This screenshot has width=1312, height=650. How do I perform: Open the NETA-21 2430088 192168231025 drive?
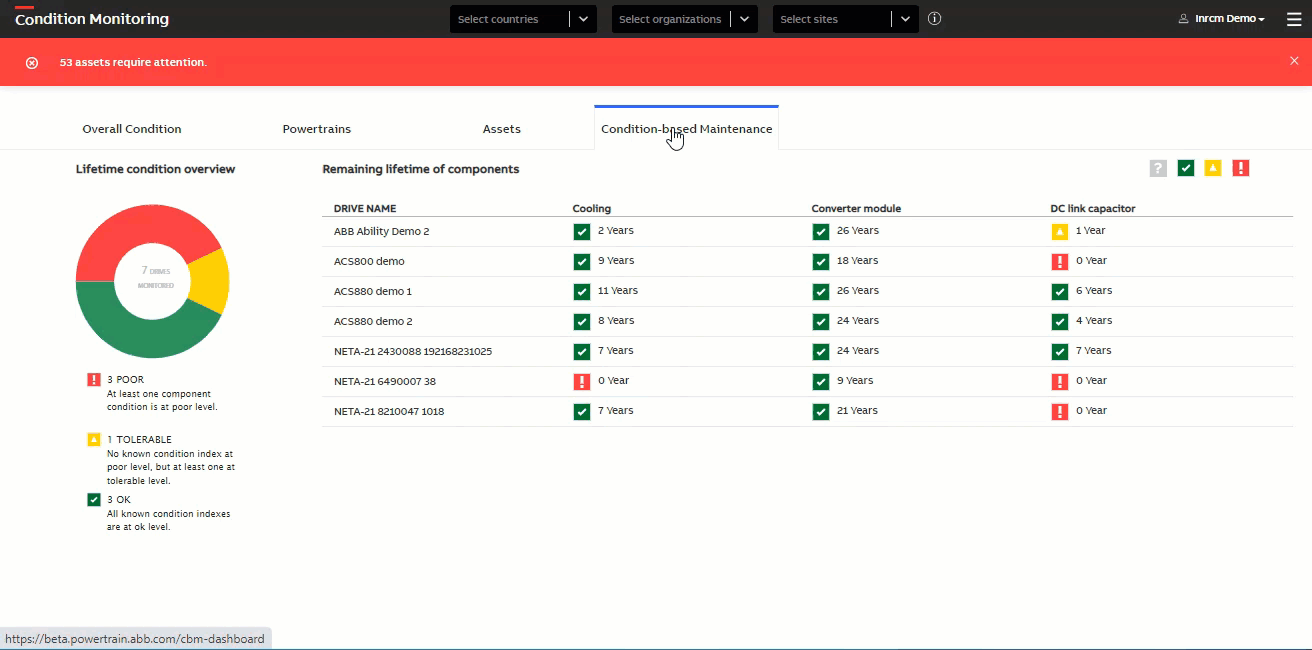click(x=413, y=351)
